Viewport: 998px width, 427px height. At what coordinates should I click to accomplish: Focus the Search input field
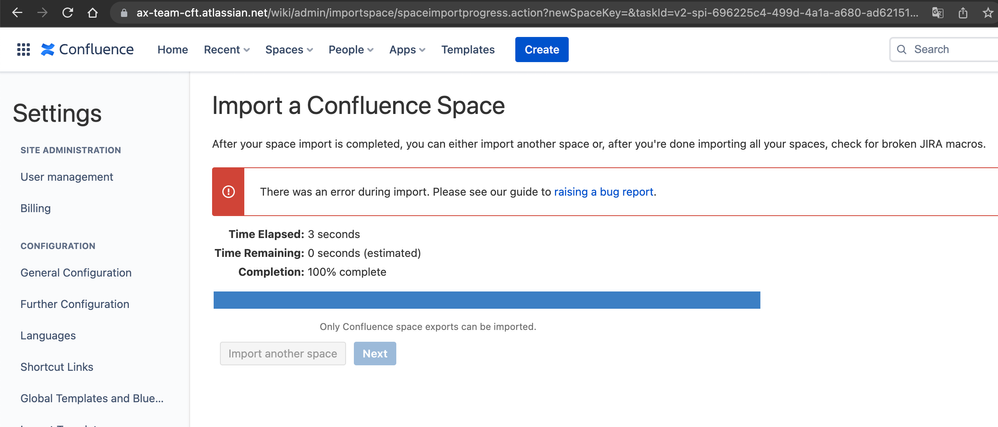click(x=945, y=49)
